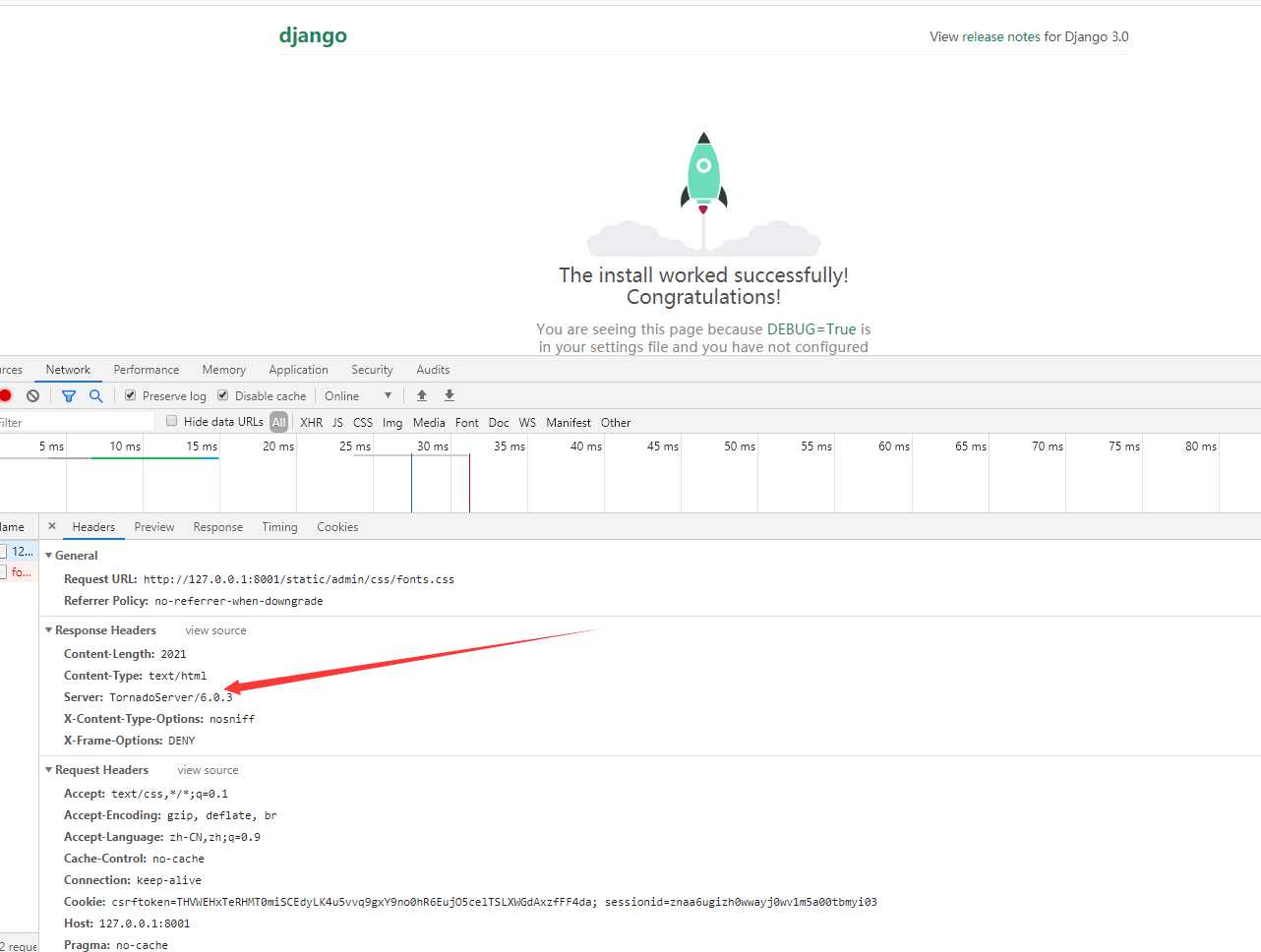Open the Memory panel tab
Viewport: 1261px width, 952px height.
[224, 370]
